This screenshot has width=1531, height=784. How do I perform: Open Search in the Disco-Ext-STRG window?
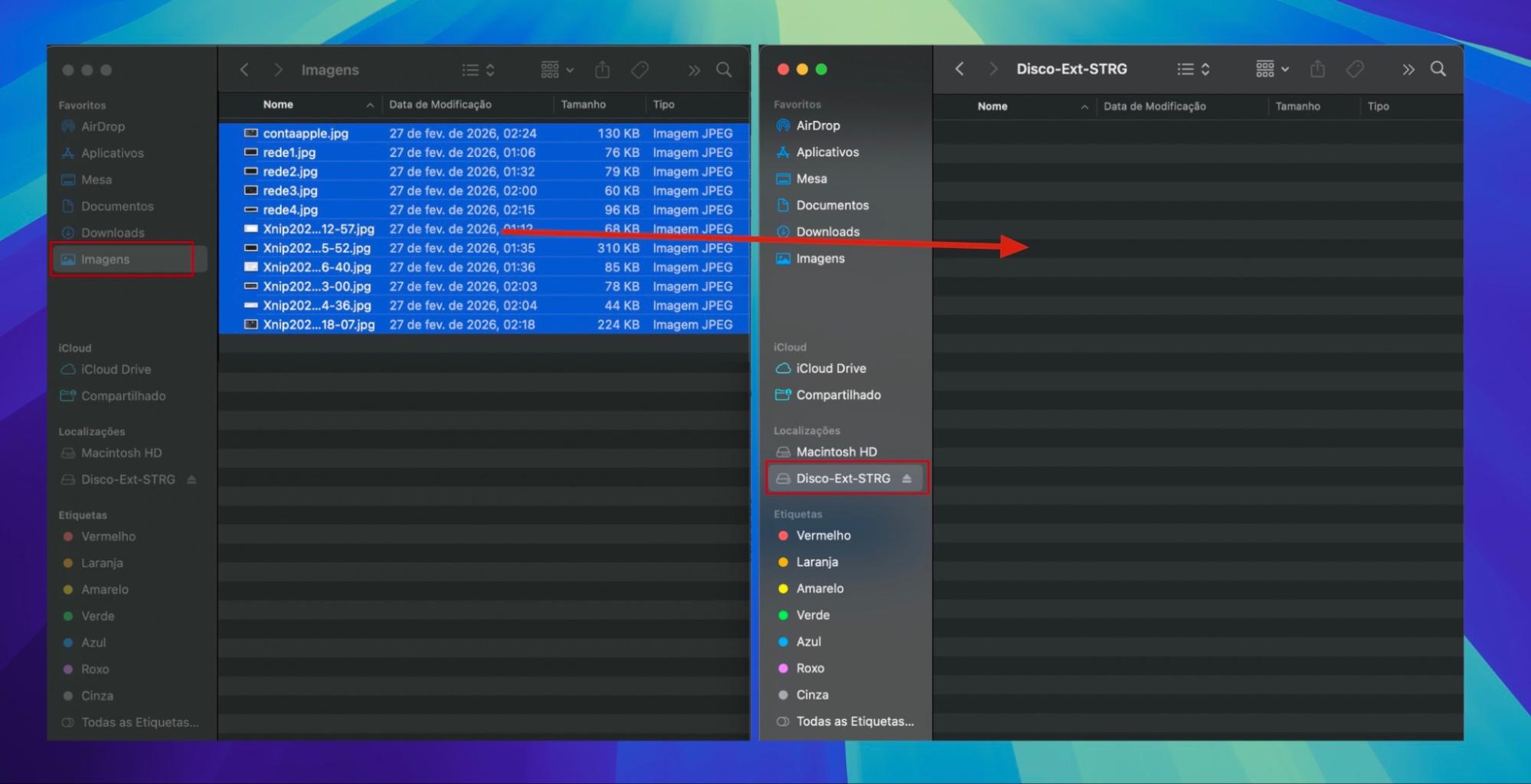tap(1438, 69)
